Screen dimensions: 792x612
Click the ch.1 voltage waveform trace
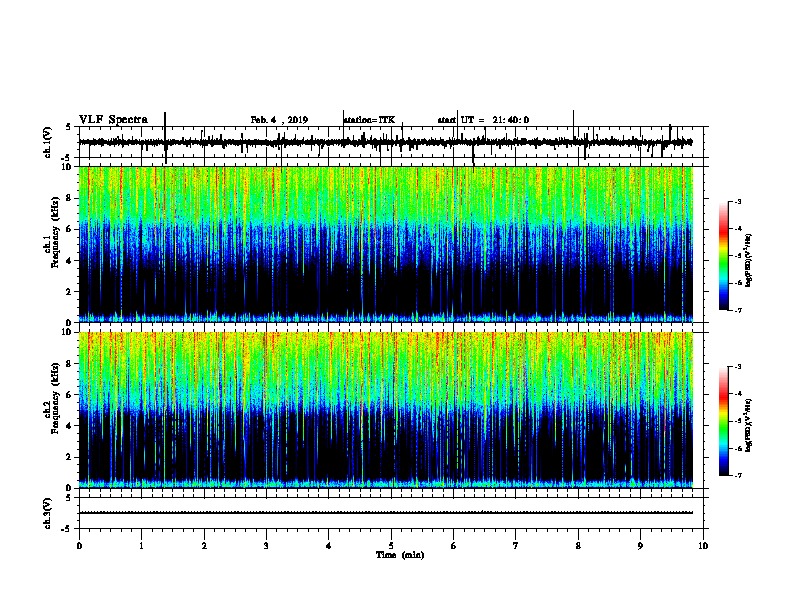(385, 142)
